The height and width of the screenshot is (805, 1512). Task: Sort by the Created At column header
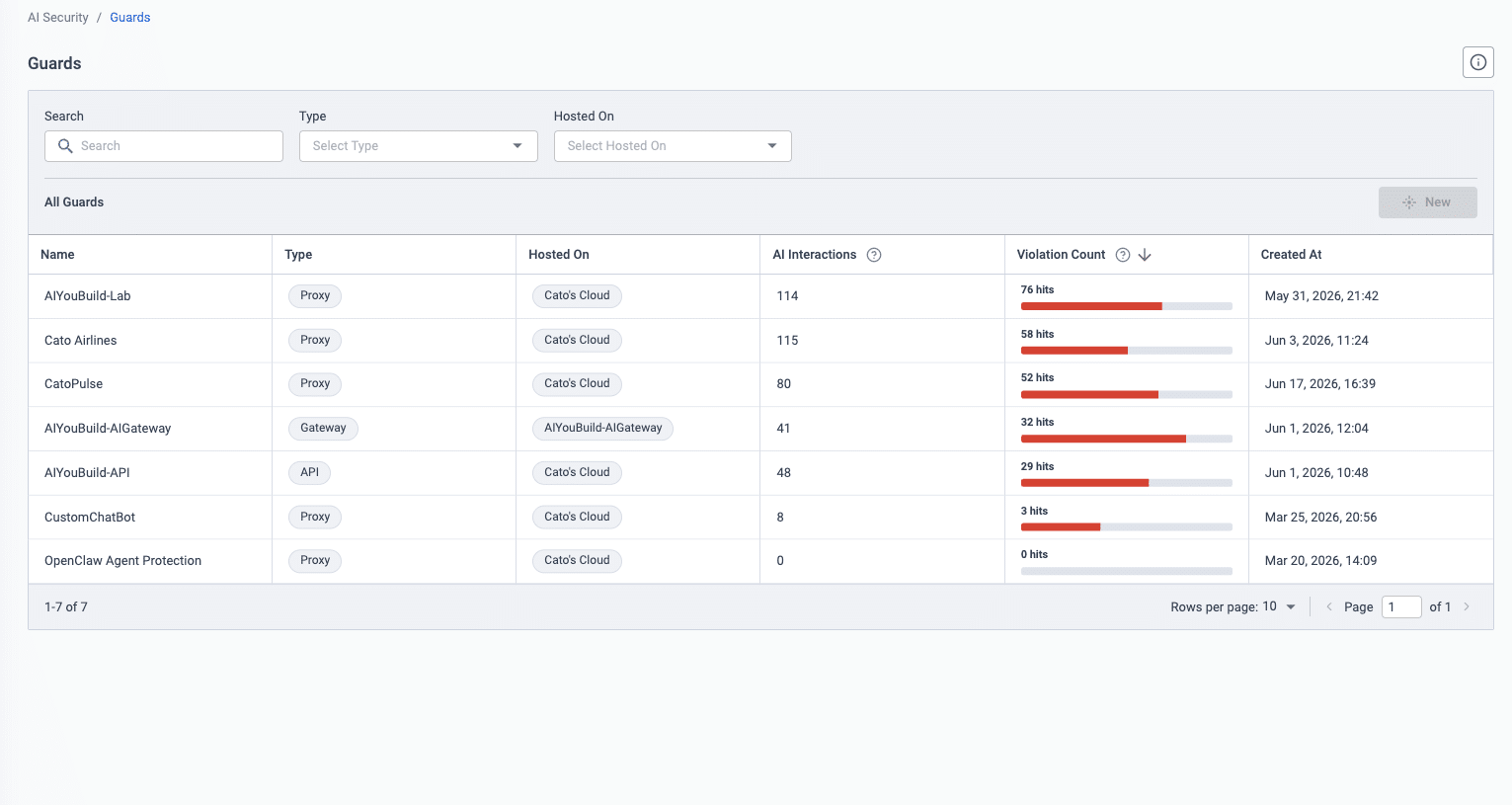1291,255
